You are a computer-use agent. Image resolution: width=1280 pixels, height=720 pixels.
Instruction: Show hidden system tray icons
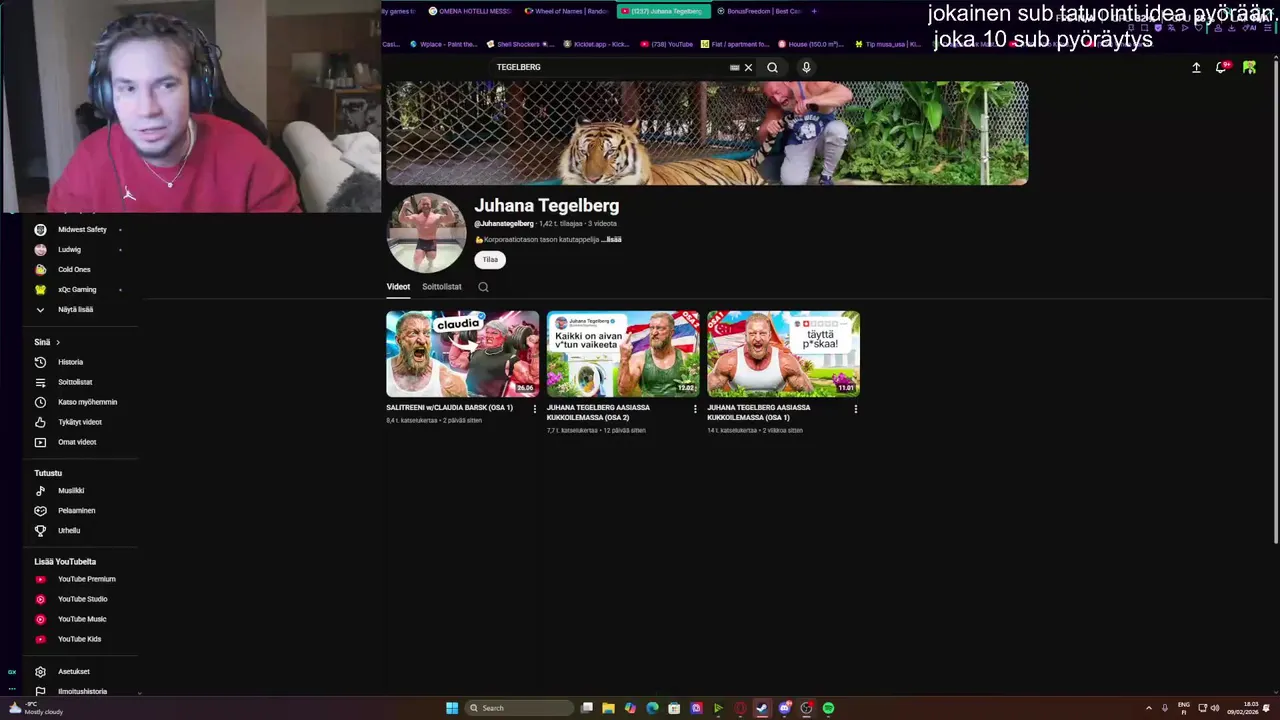tap(1148, 708)
